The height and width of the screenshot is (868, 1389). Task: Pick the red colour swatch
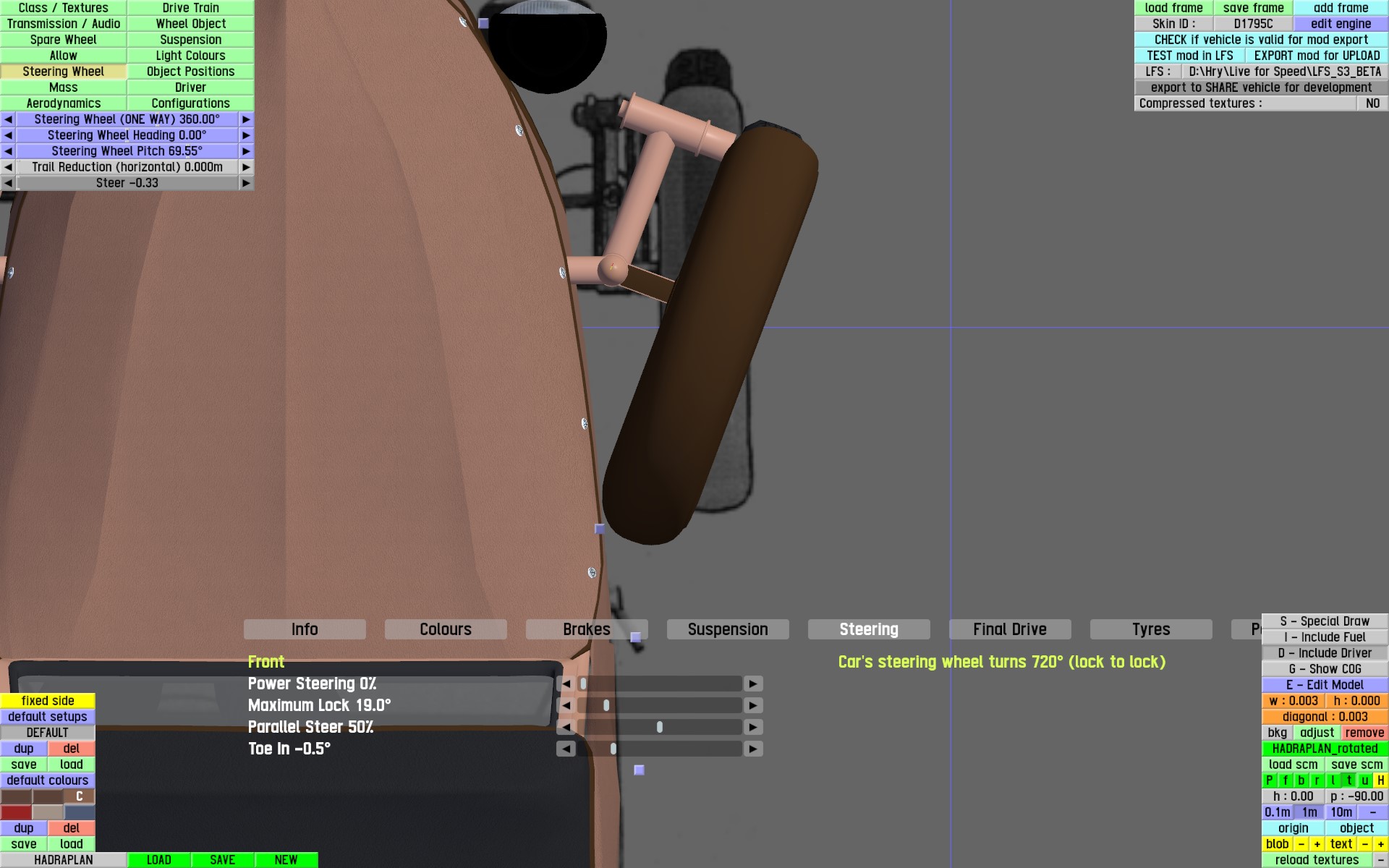16,812
